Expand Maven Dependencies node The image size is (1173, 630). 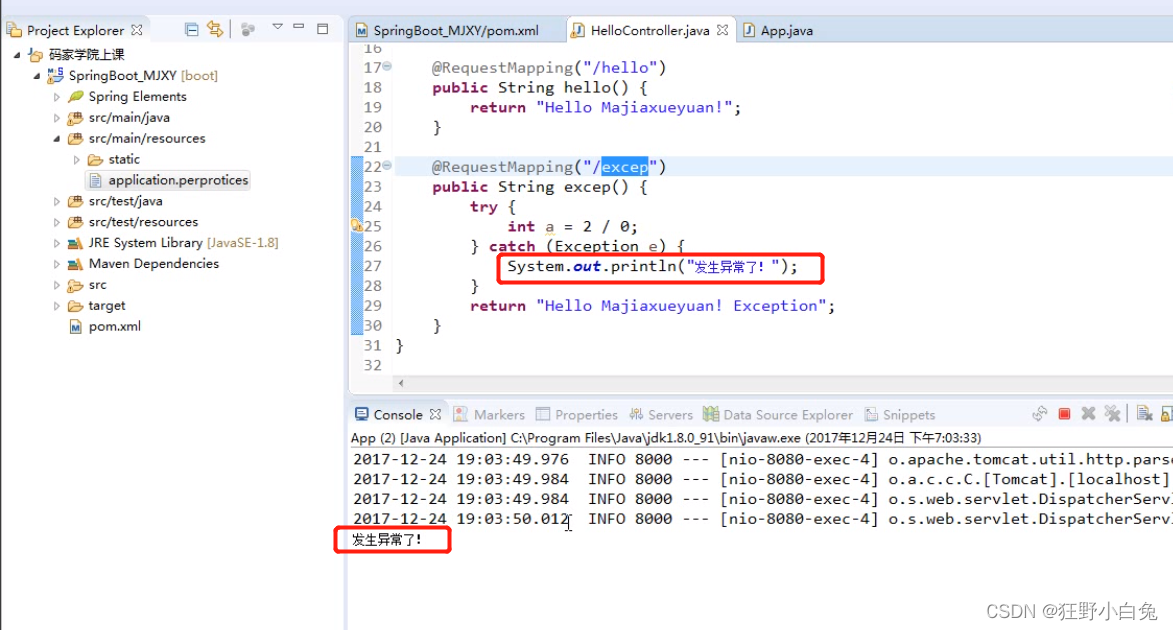(56, 264)
